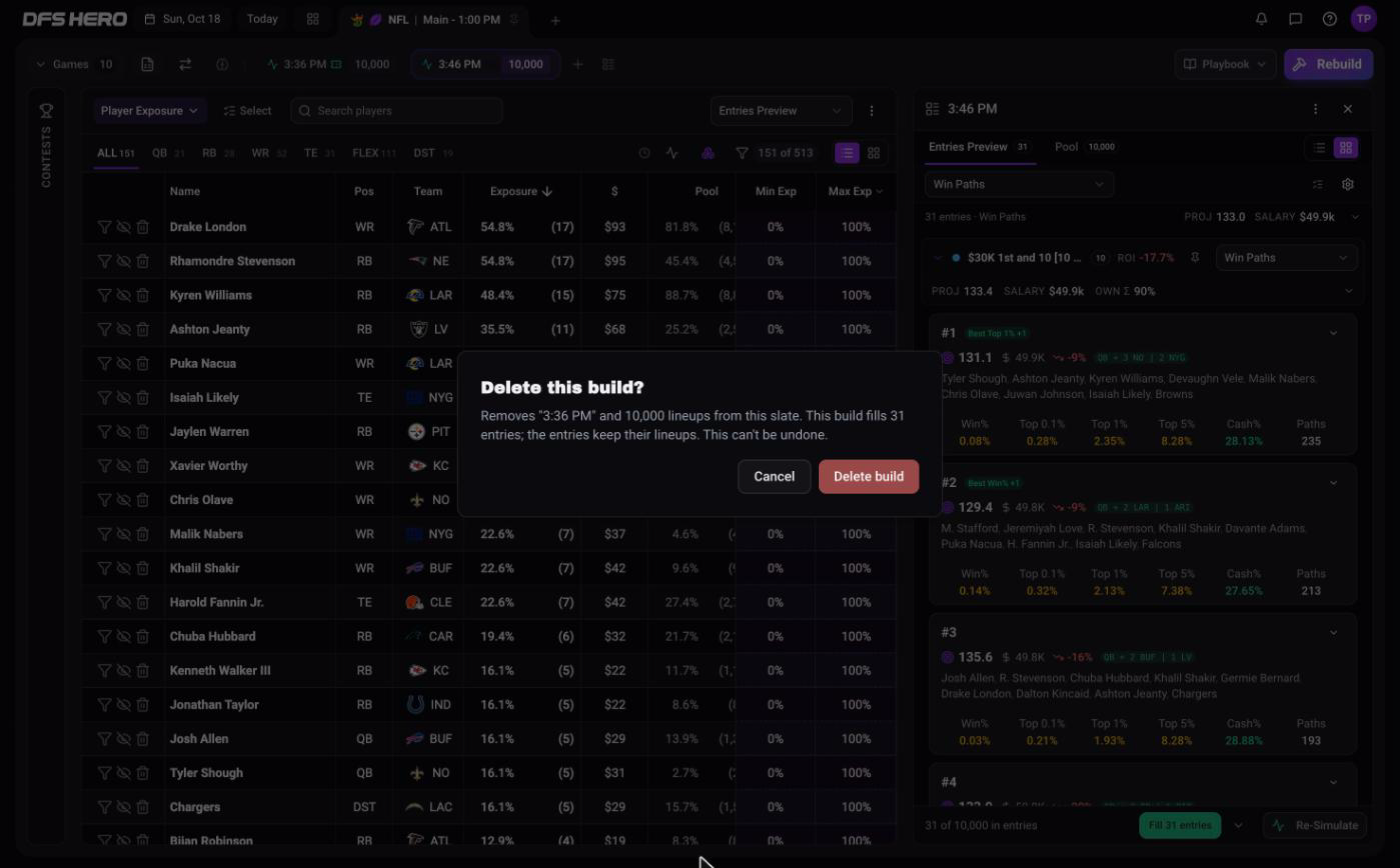Click the Rebuild button
This screenshot has height=868, width=1400.
tap(1328, 64)
